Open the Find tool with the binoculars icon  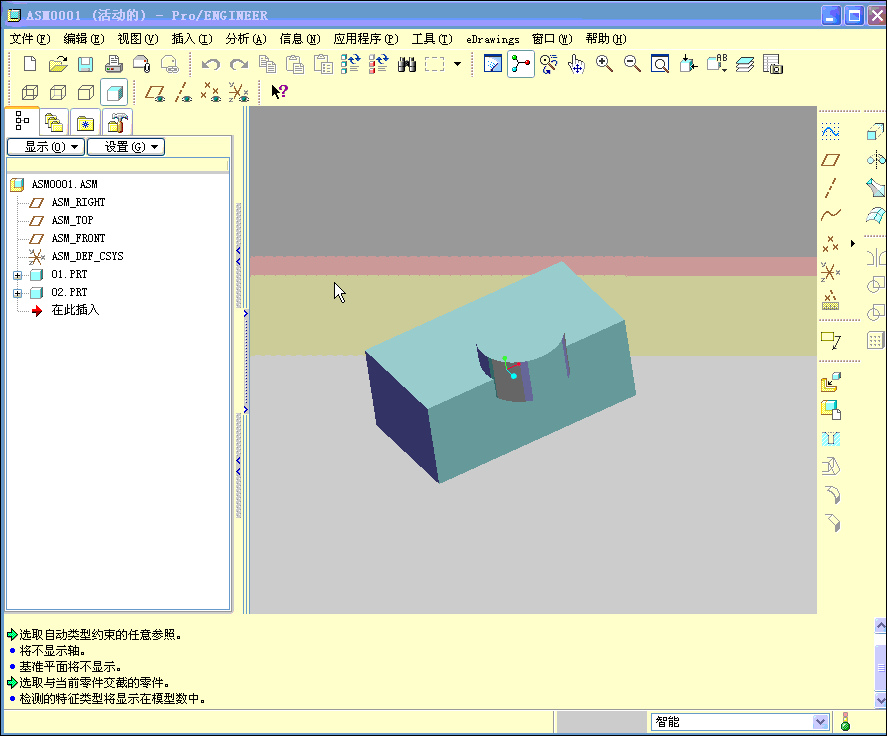(x=406, y=64)
